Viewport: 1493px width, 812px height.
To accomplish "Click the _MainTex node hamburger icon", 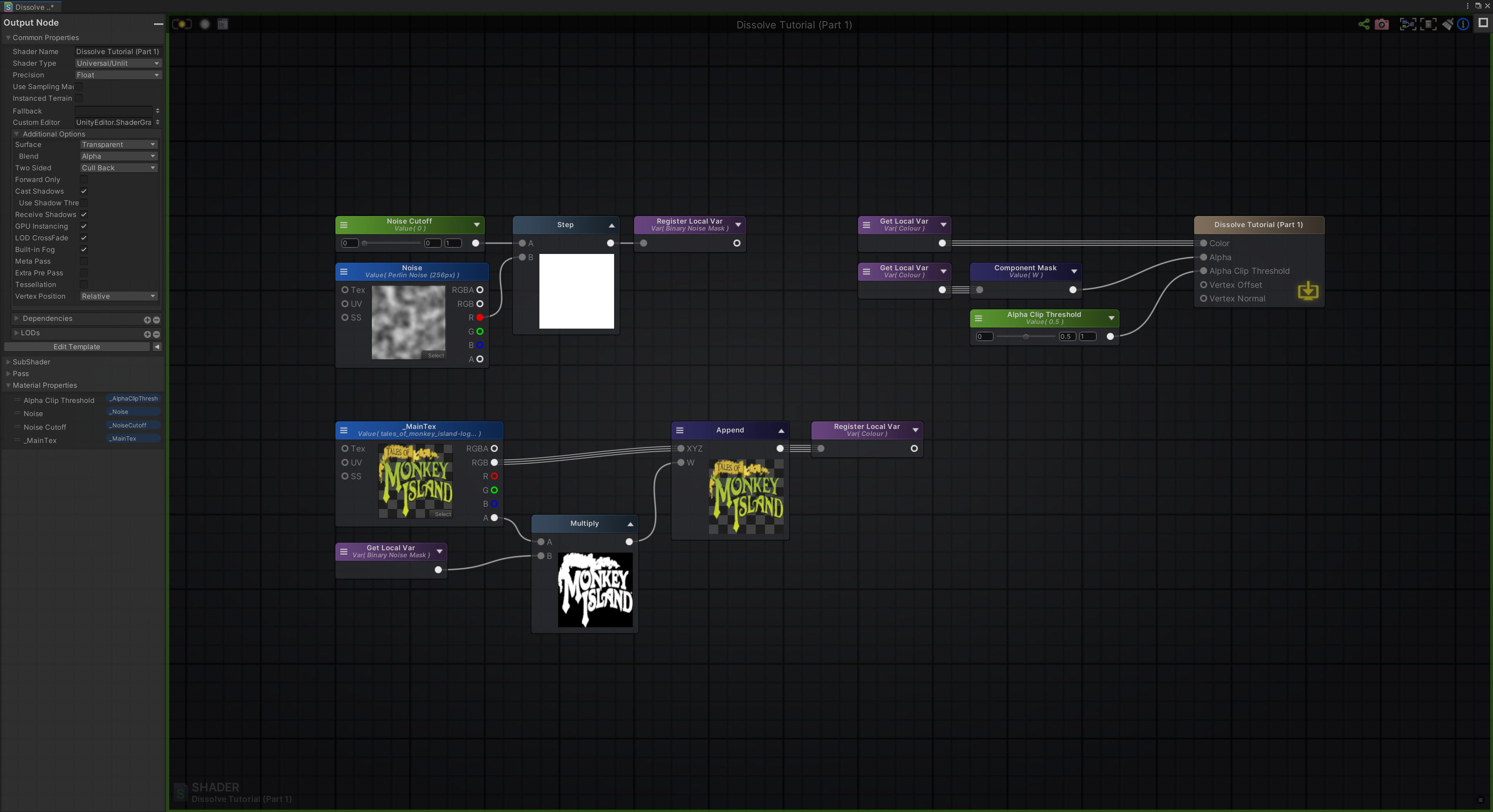I will 344,430.
